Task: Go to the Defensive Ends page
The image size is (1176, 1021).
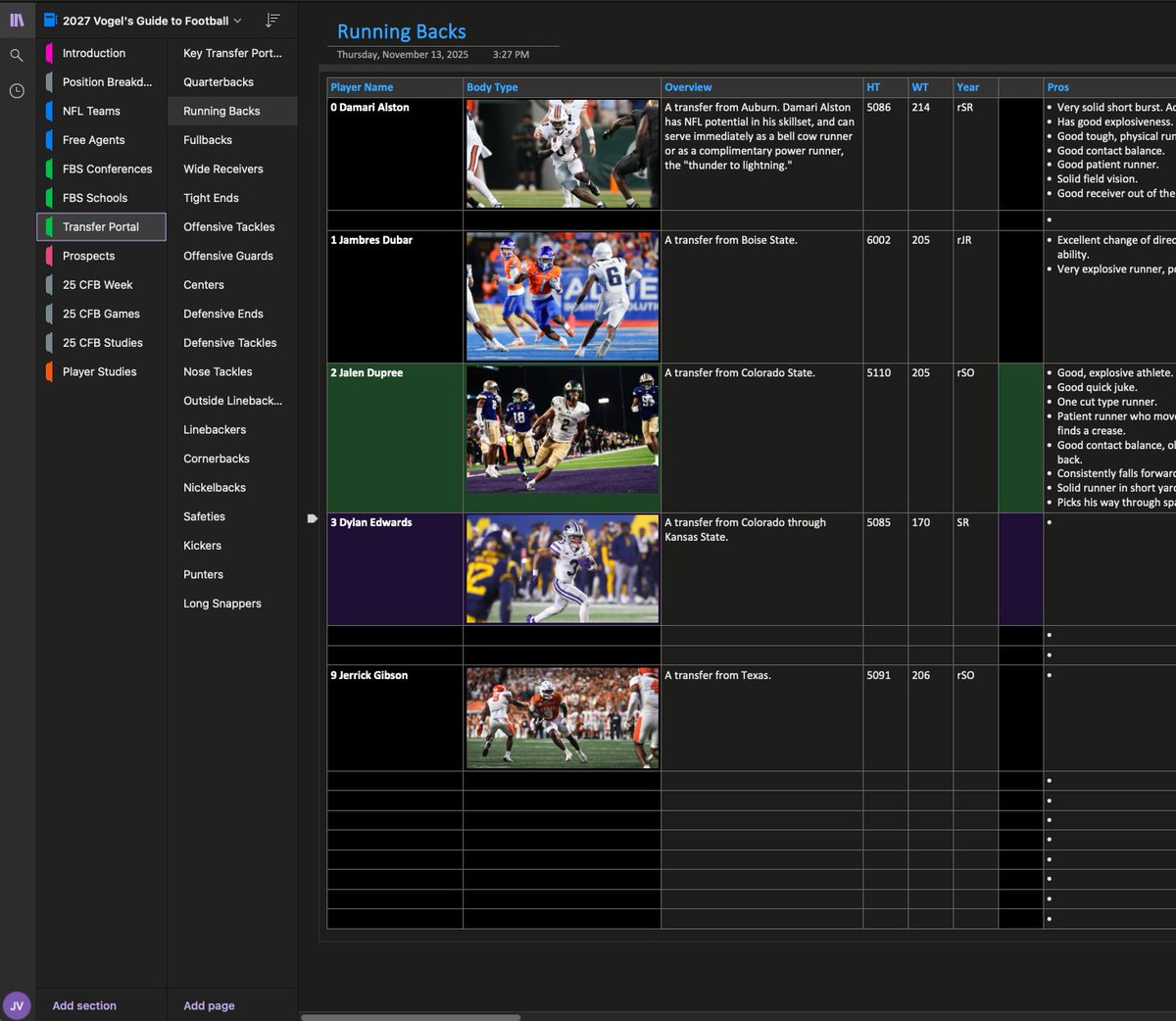Action: click(x=232, y=314)
